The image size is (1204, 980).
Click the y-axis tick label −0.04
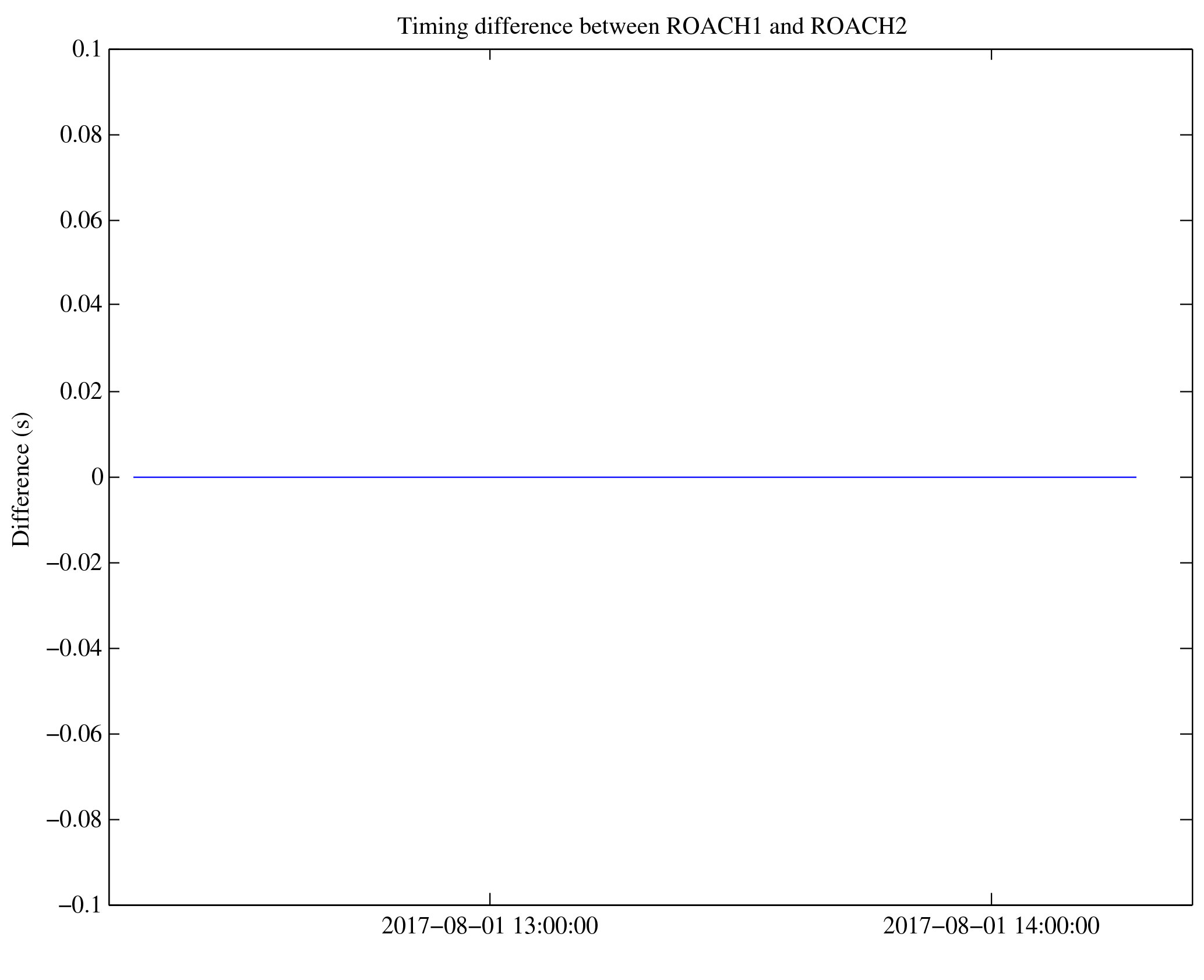75,648
